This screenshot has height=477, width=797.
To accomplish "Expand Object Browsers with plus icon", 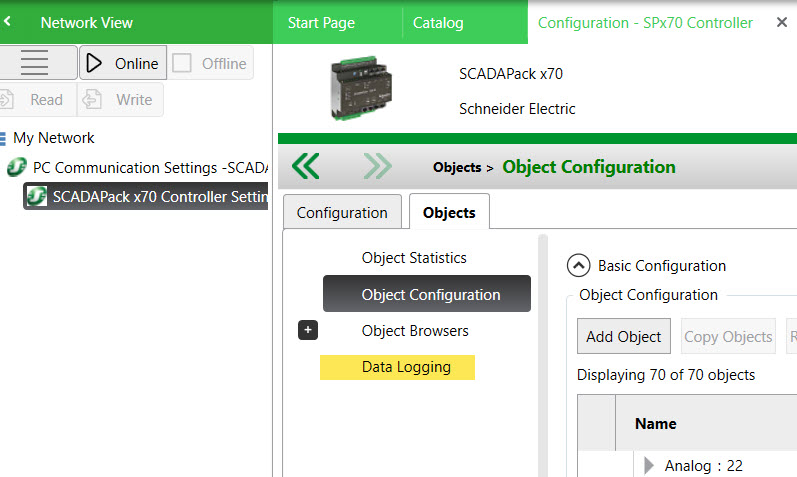I will [x=308, y=330].
